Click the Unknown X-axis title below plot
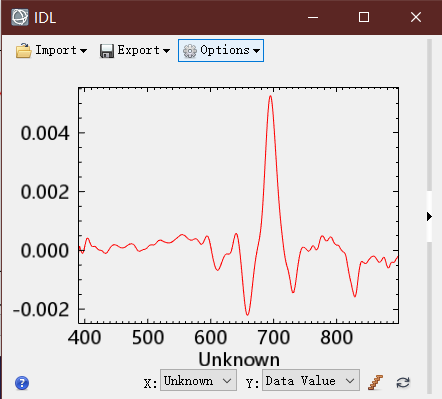This screenshot has width=442, height=399. click(x=239, y=360)
